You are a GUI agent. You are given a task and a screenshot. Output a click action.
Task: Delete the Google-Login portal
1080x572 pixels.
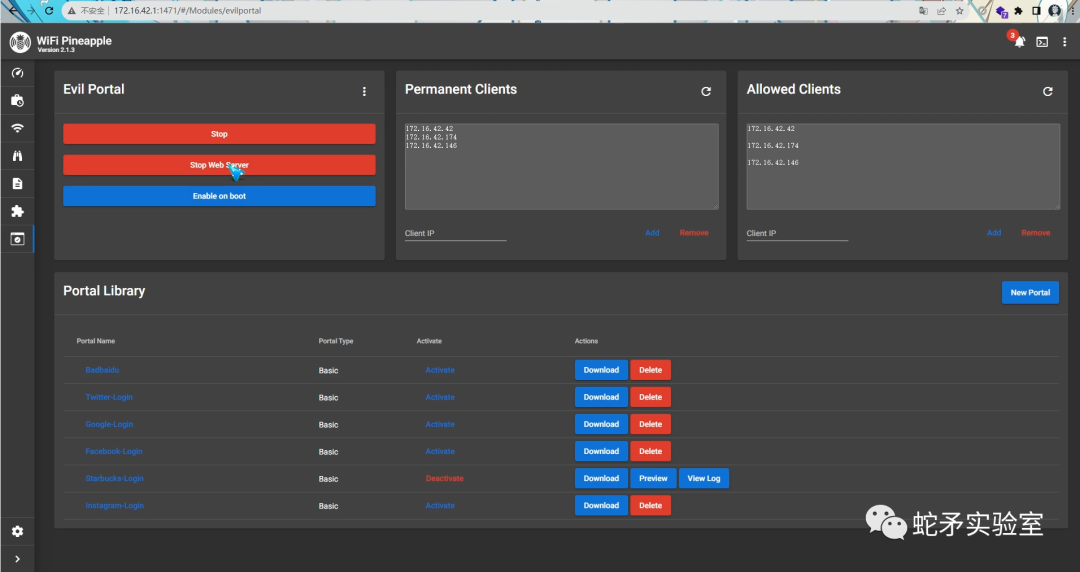[x=650, y=425]
